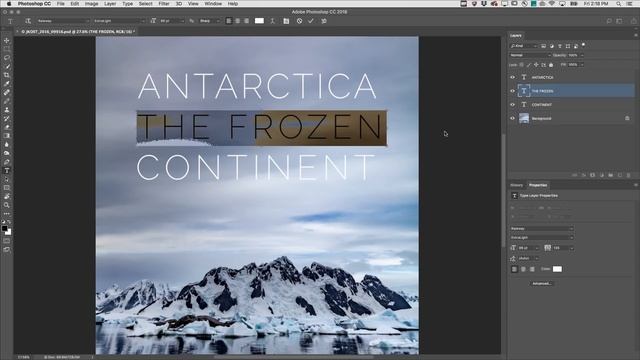640x360 pixels.
Task: Toggle layer filtering switch on or off
Action: [584, 45]
